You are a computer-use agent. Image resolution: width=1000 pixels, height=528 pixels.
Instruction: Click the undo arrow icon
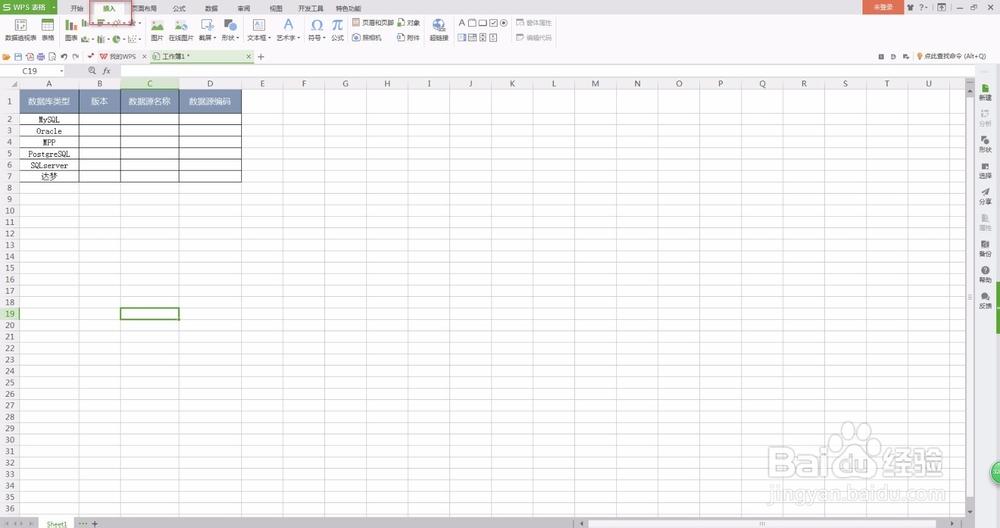(x=64, y=57)
